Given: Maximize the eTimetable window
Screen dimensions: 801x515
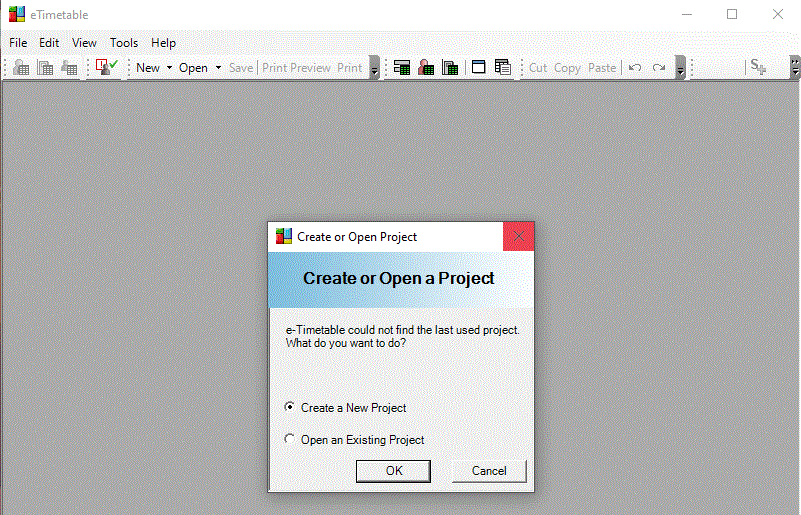Looking at the screenshot, I should (732, 14).
